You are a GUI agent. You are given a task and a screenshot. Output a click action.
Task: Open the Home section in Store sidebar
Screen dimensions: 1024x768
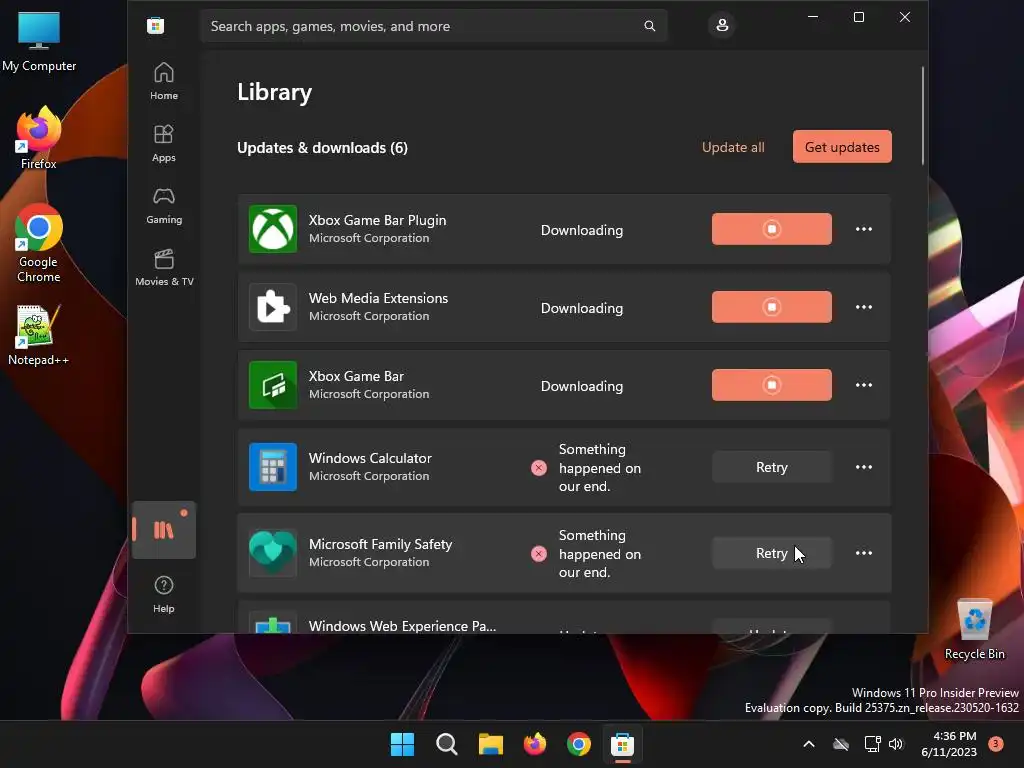(x=164, y=81)
